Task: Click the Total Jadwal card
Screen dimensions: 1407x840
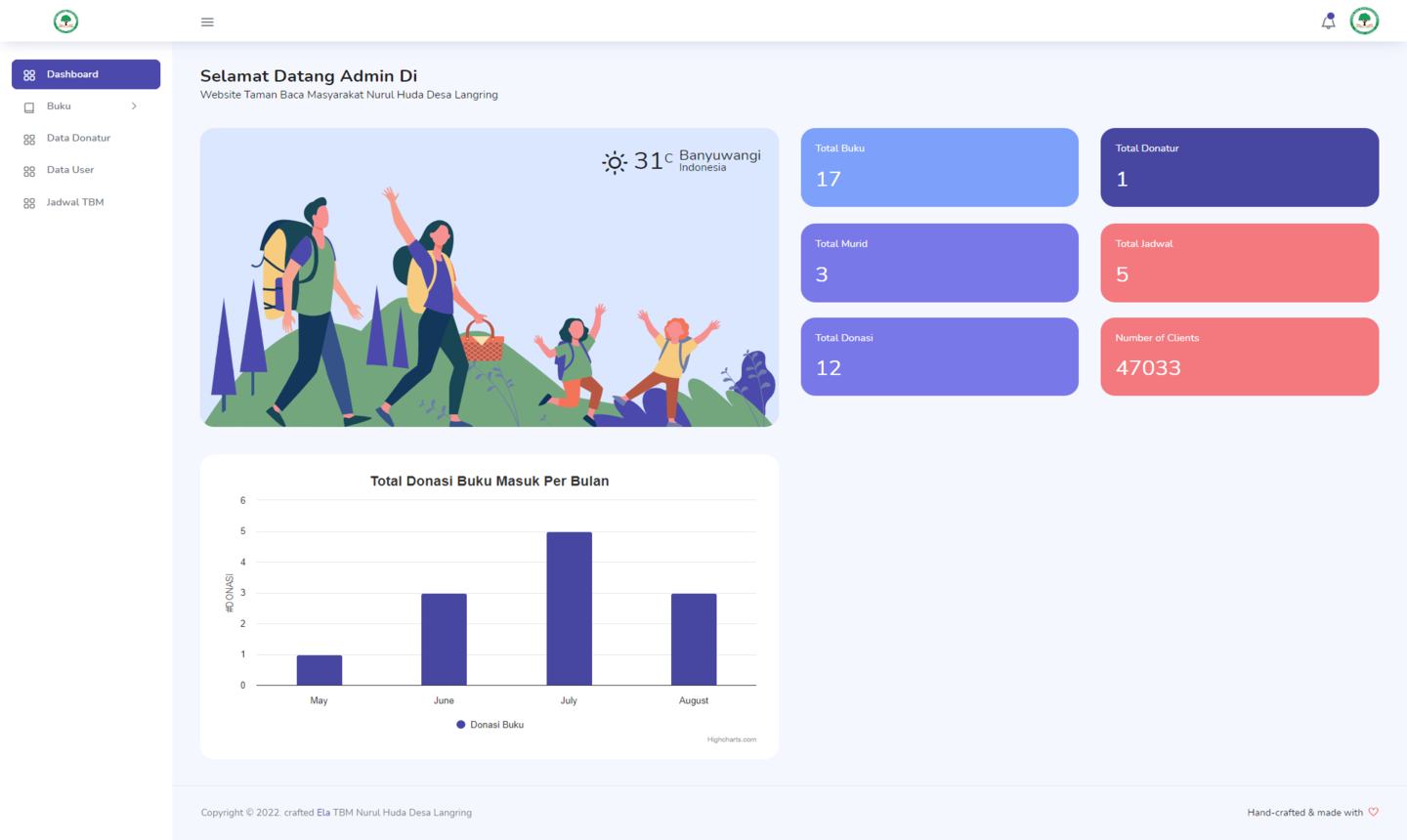Action: [x=1239, y=263]
